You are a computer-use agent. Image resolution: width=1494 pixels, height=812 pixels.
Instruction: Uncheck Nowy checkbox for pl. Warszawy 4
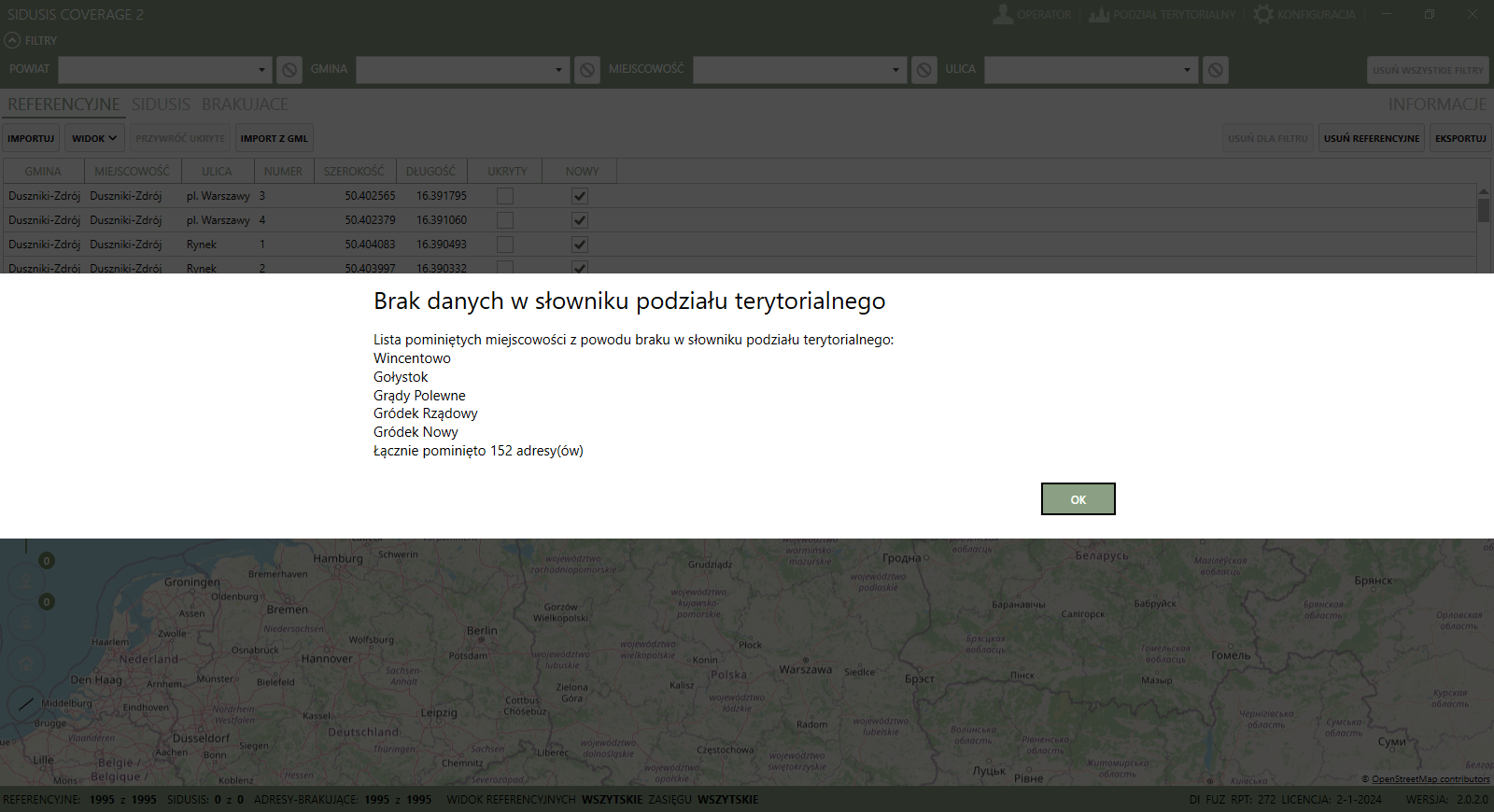pyautogui.click(x=580, y=220)
